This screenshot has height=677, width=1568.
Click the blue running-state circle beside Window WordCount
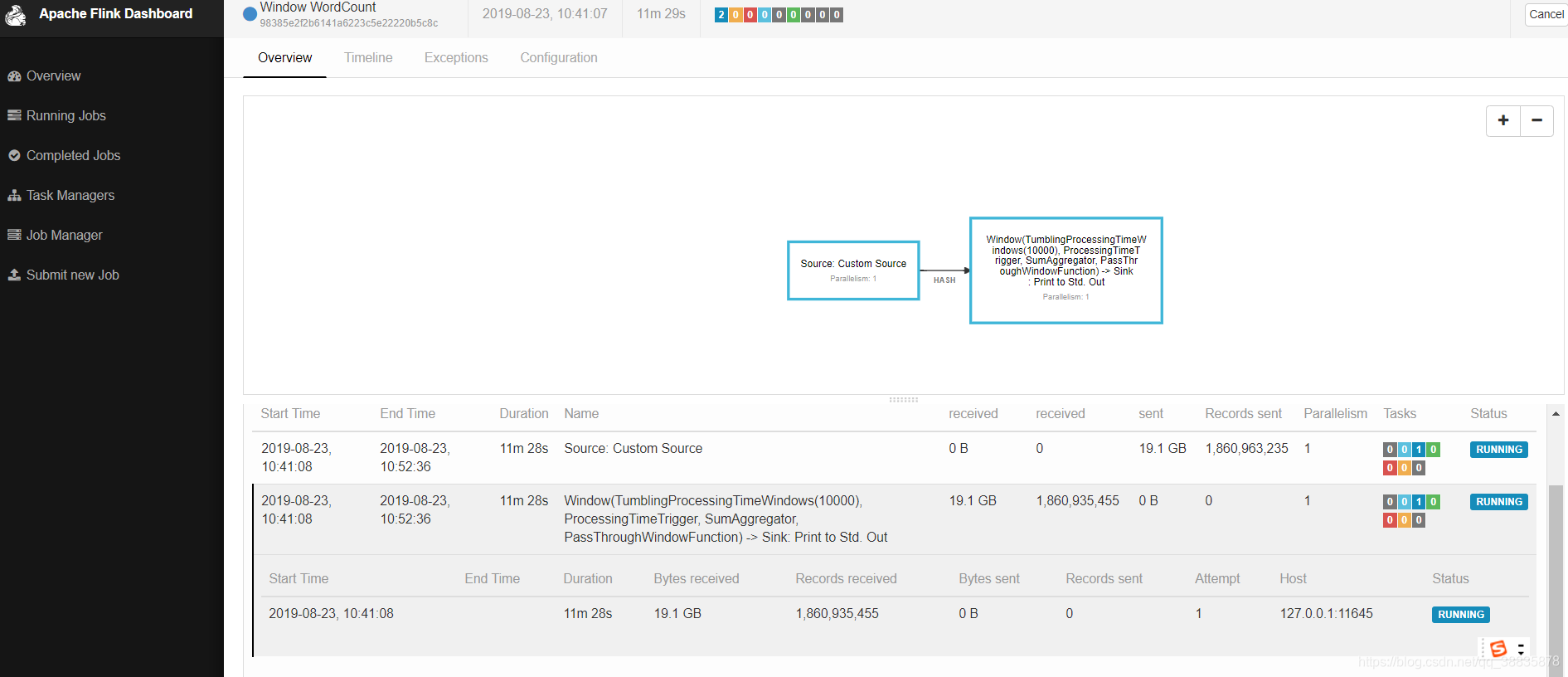point(250,14)
